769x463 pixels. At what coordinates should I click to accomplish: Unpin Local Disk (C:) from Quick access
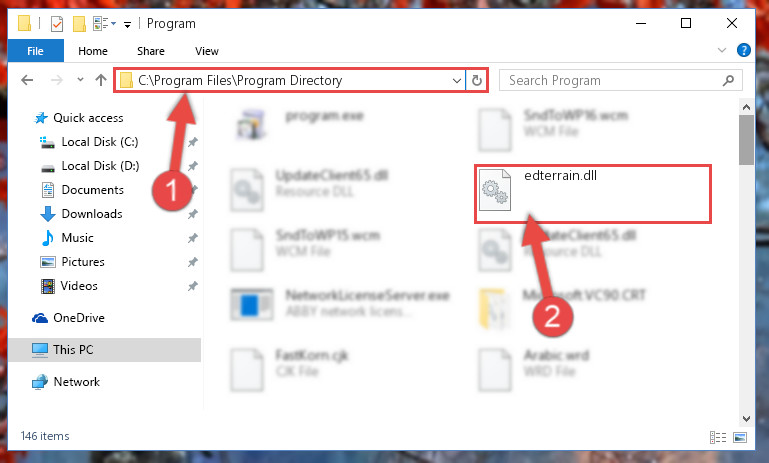(x=193, y=142)
